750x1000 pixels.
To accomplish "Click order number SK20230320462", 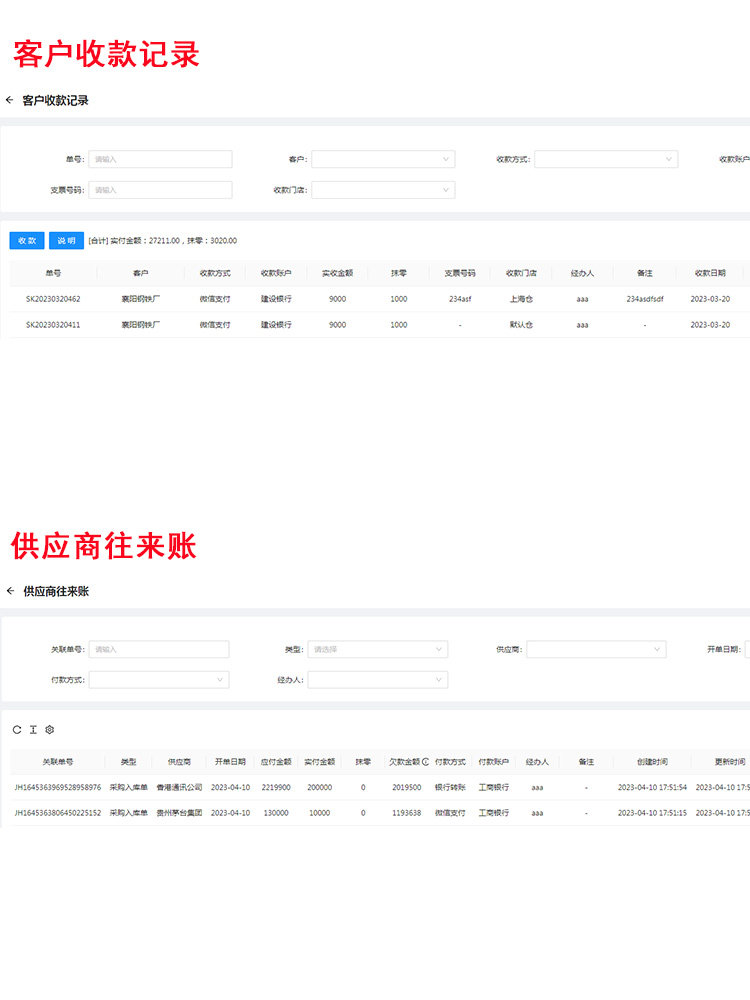I will pos(53,298).
